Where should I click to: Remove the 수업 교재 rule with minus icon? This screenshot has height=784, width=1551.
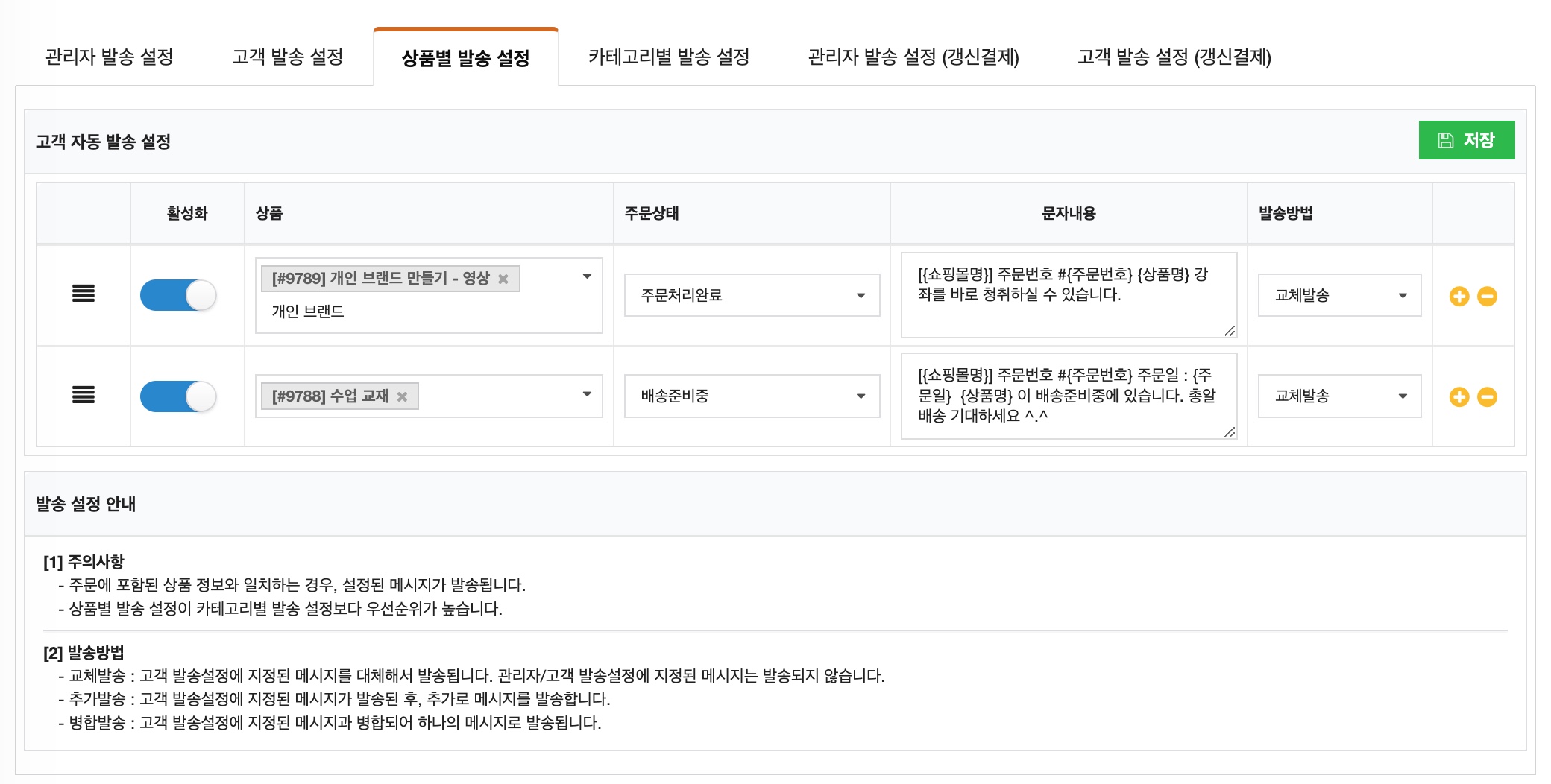coord(1487,396)
